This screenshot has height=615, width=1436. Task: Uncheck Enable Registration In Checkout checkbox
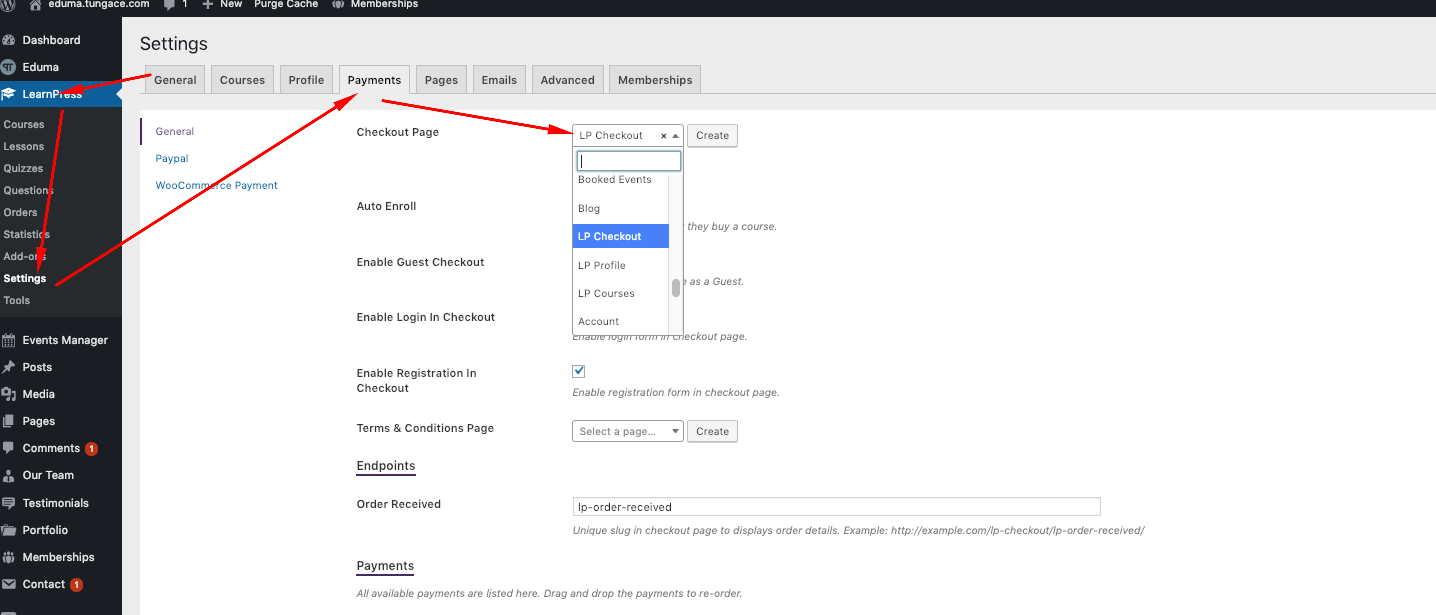(579, 371)
